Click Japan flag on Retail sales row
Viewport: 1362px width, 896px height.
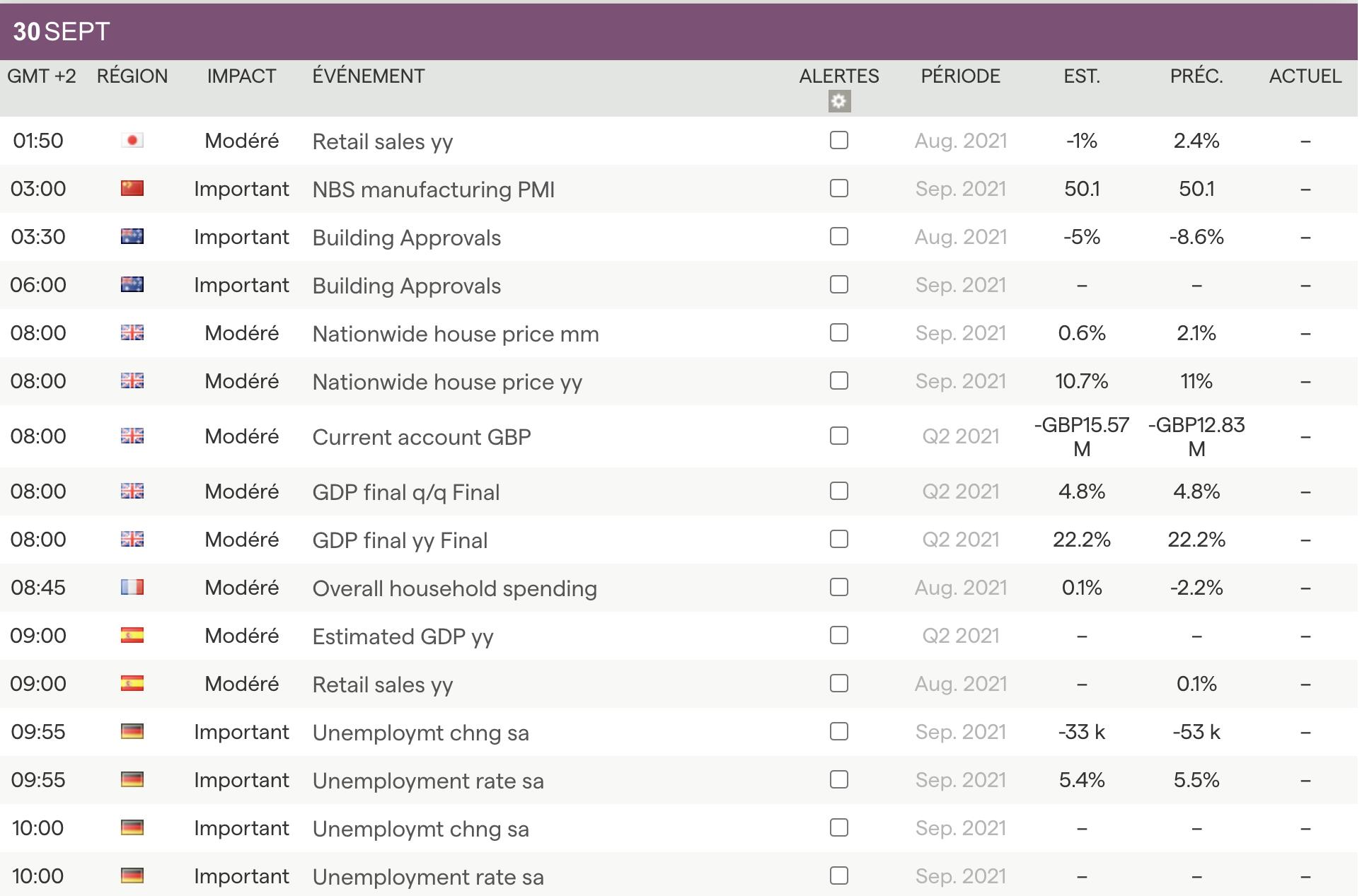pyautogui.click(x=132, y=141)
